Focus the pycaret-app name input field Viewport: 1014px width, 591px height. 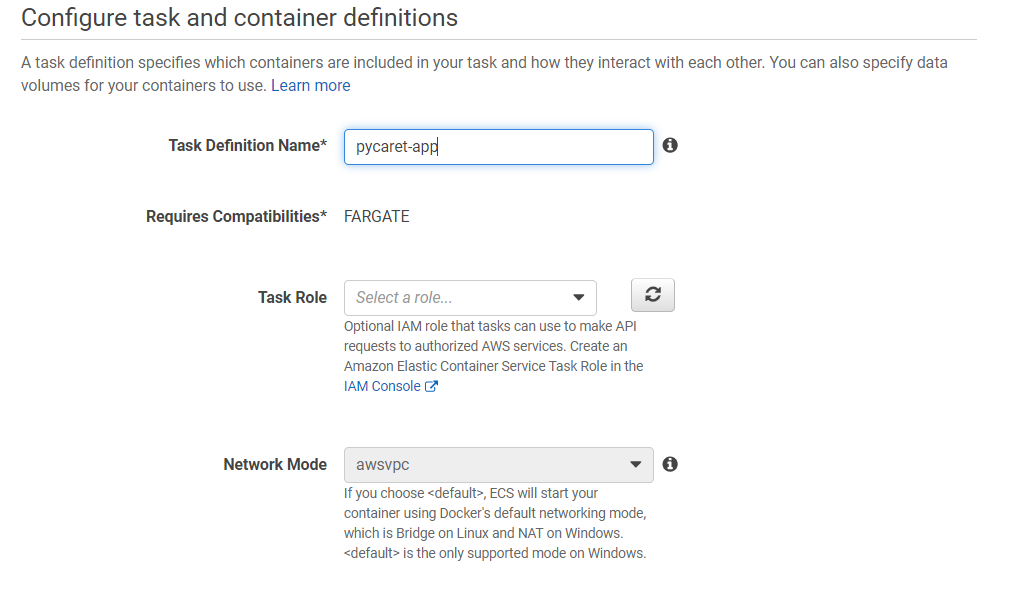498,147
